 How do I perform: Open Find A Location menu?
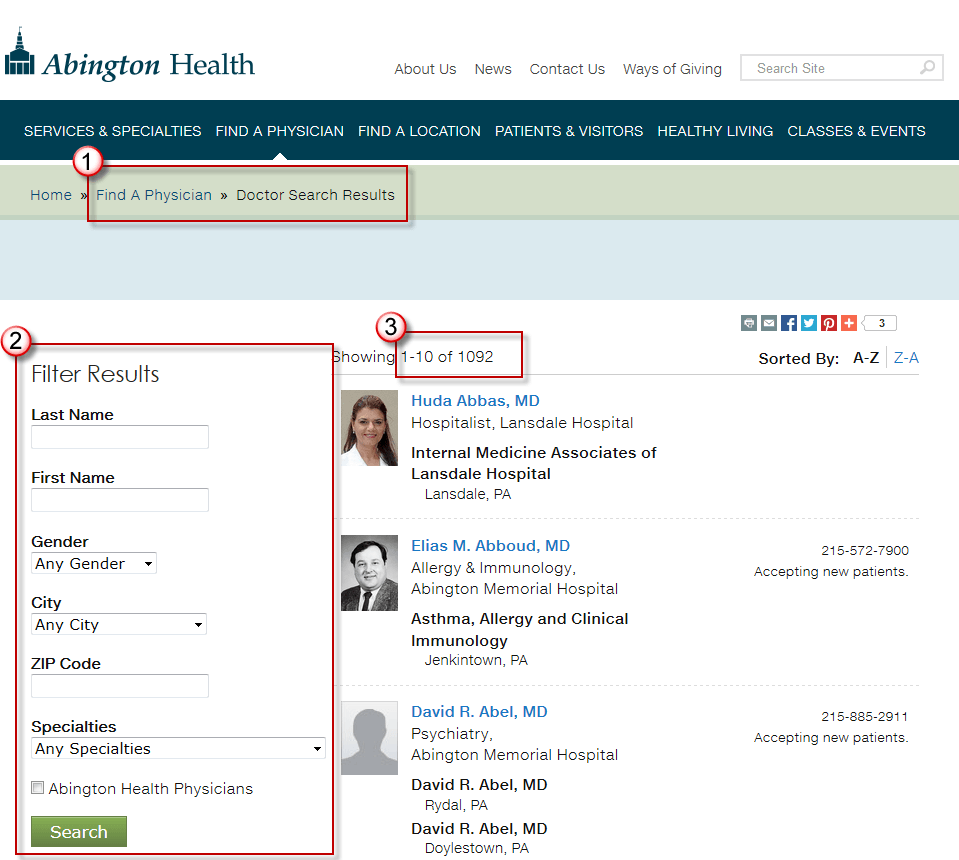[x=419, y=131]
